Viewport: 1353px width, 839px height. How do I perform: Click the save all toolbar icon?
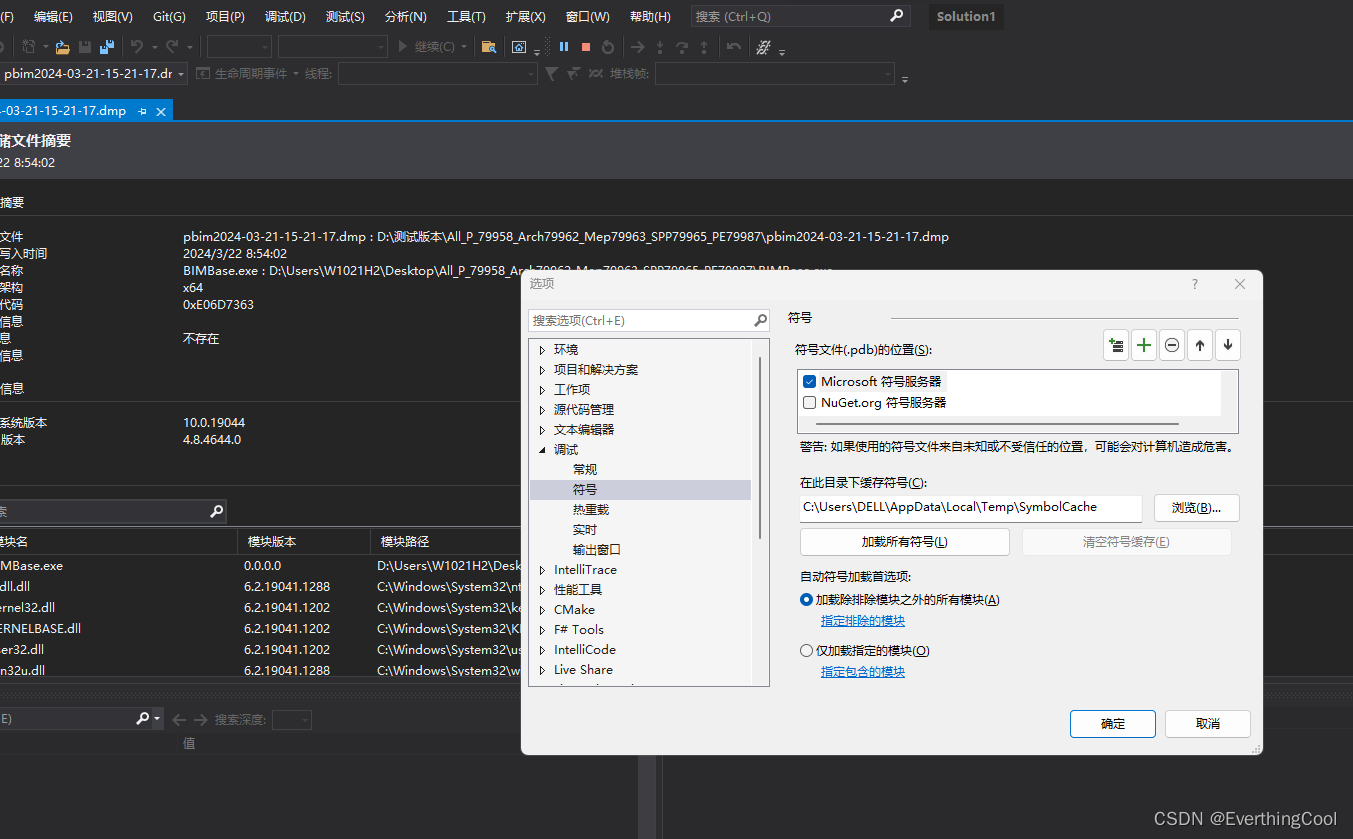[106, 47]
